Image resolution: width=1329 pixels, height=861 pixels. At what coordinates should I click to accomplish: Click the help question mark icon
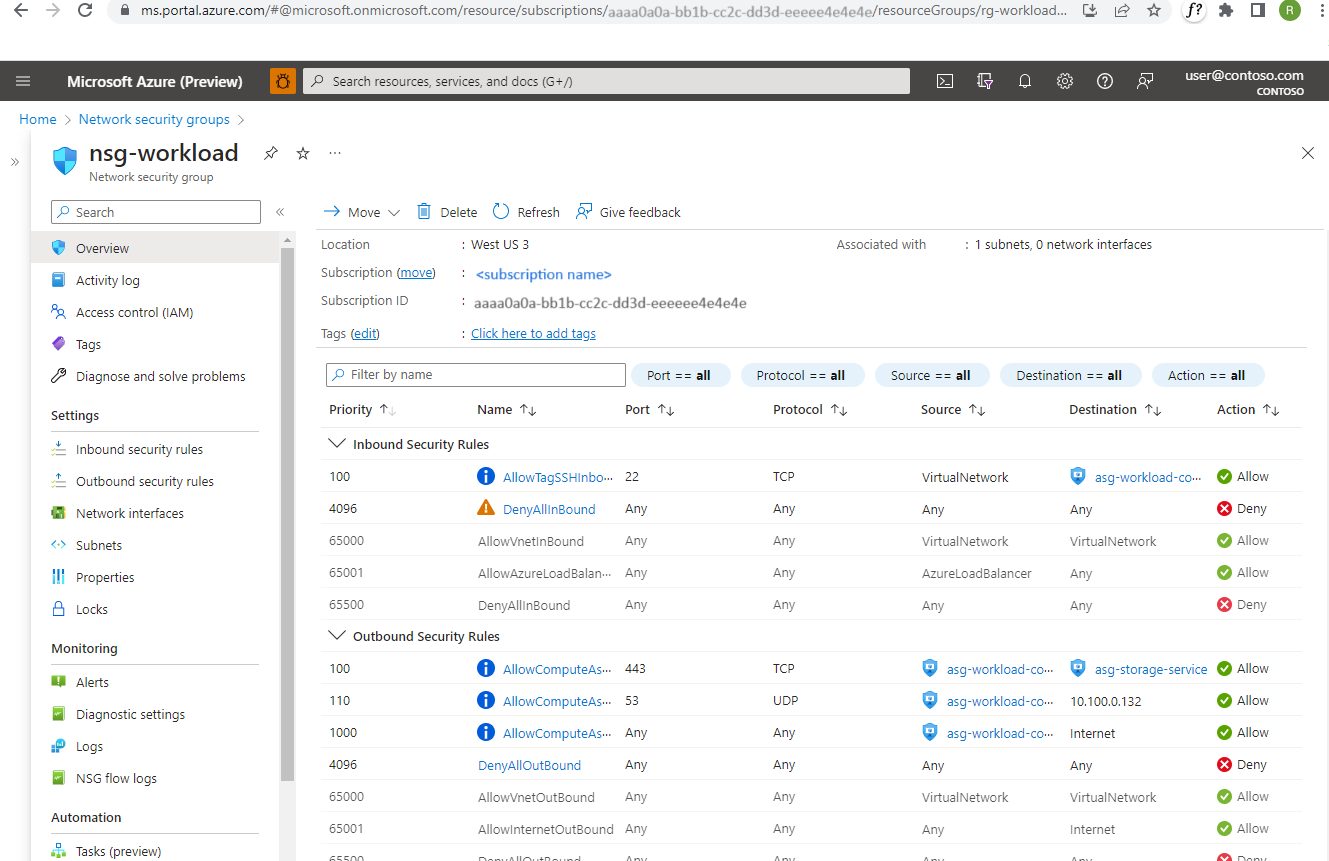point(1105,82)
